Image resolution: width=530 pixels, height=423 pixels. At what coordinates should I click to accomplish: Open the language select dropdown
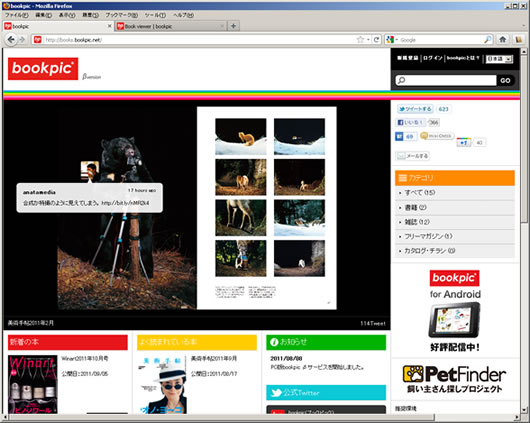click(499, 59)
